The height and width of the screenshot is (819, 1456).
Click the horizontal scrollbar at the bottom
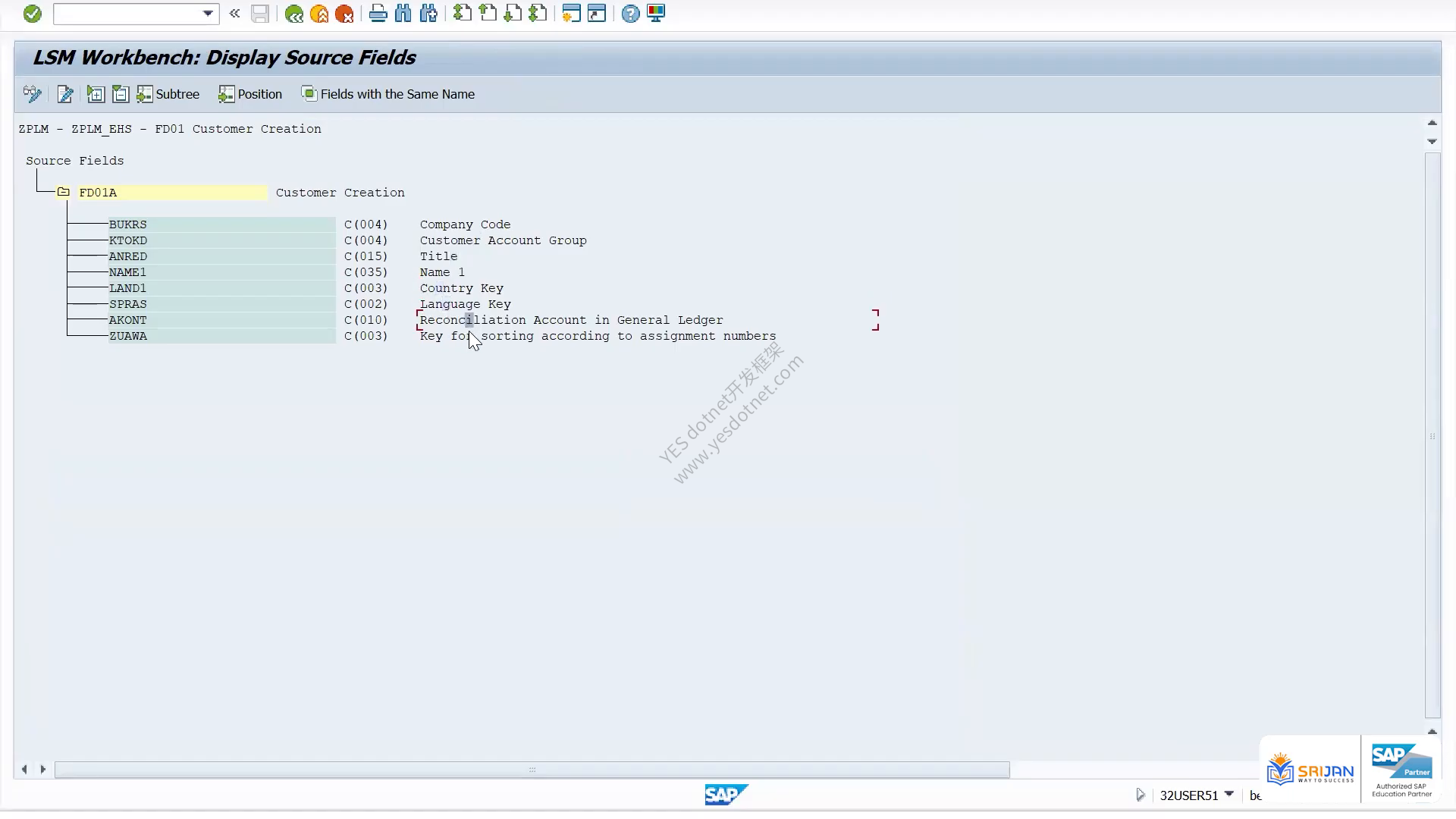(x=532, y=770)
